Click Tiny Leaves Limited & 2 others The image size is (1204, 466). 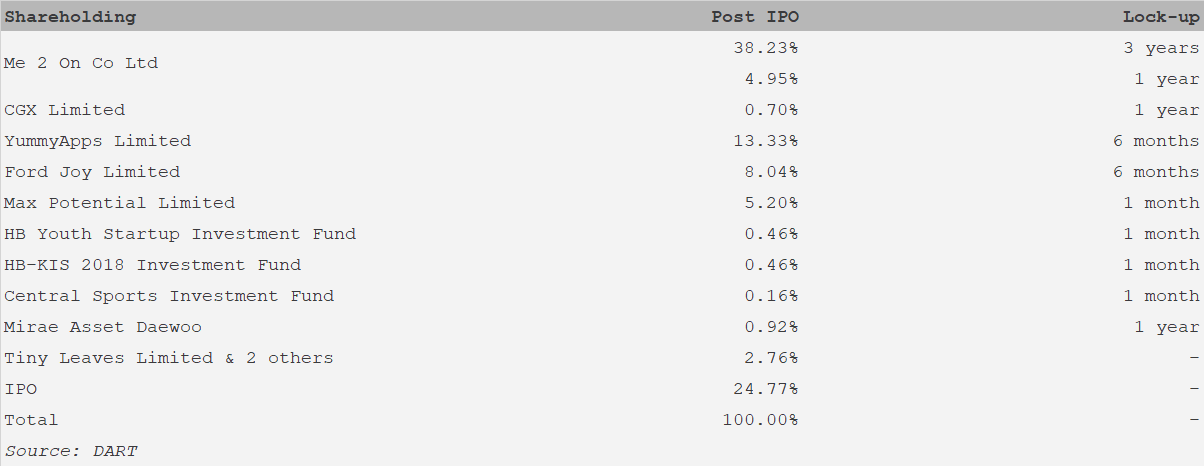[169, 358]
